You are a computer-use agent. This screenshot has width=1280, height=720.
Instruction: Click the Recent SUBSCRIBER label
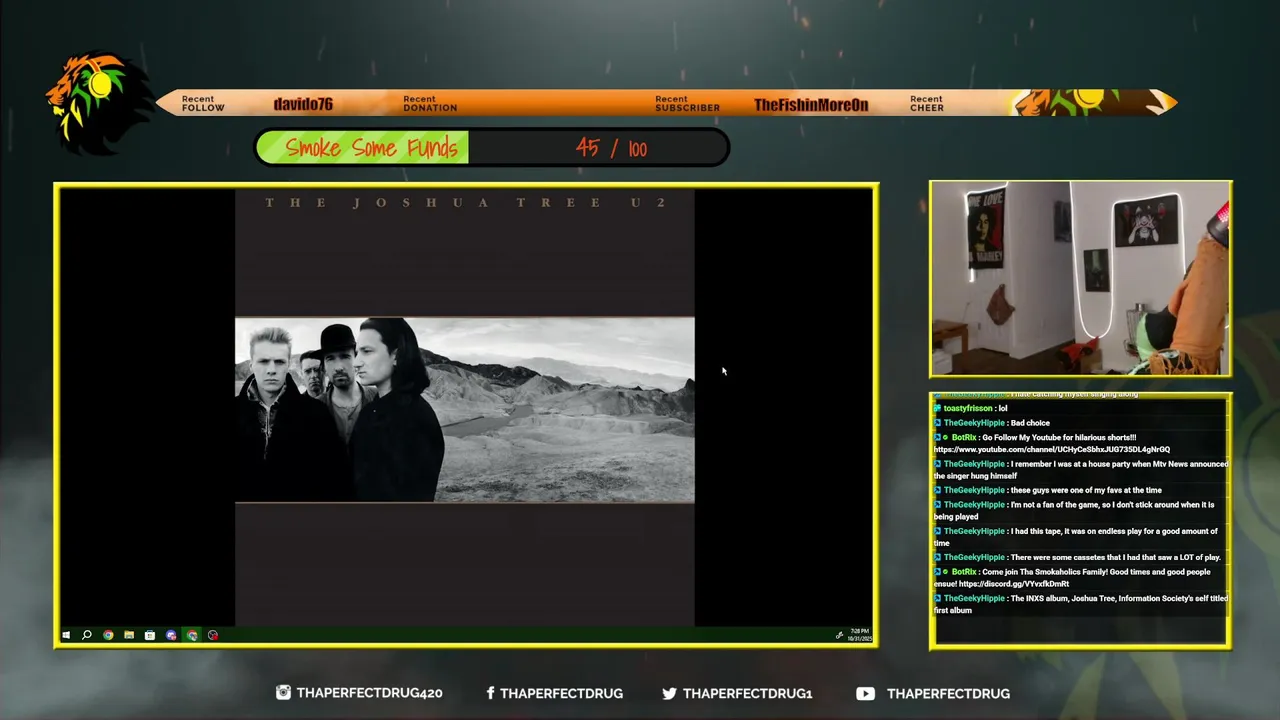pos(687,103)
